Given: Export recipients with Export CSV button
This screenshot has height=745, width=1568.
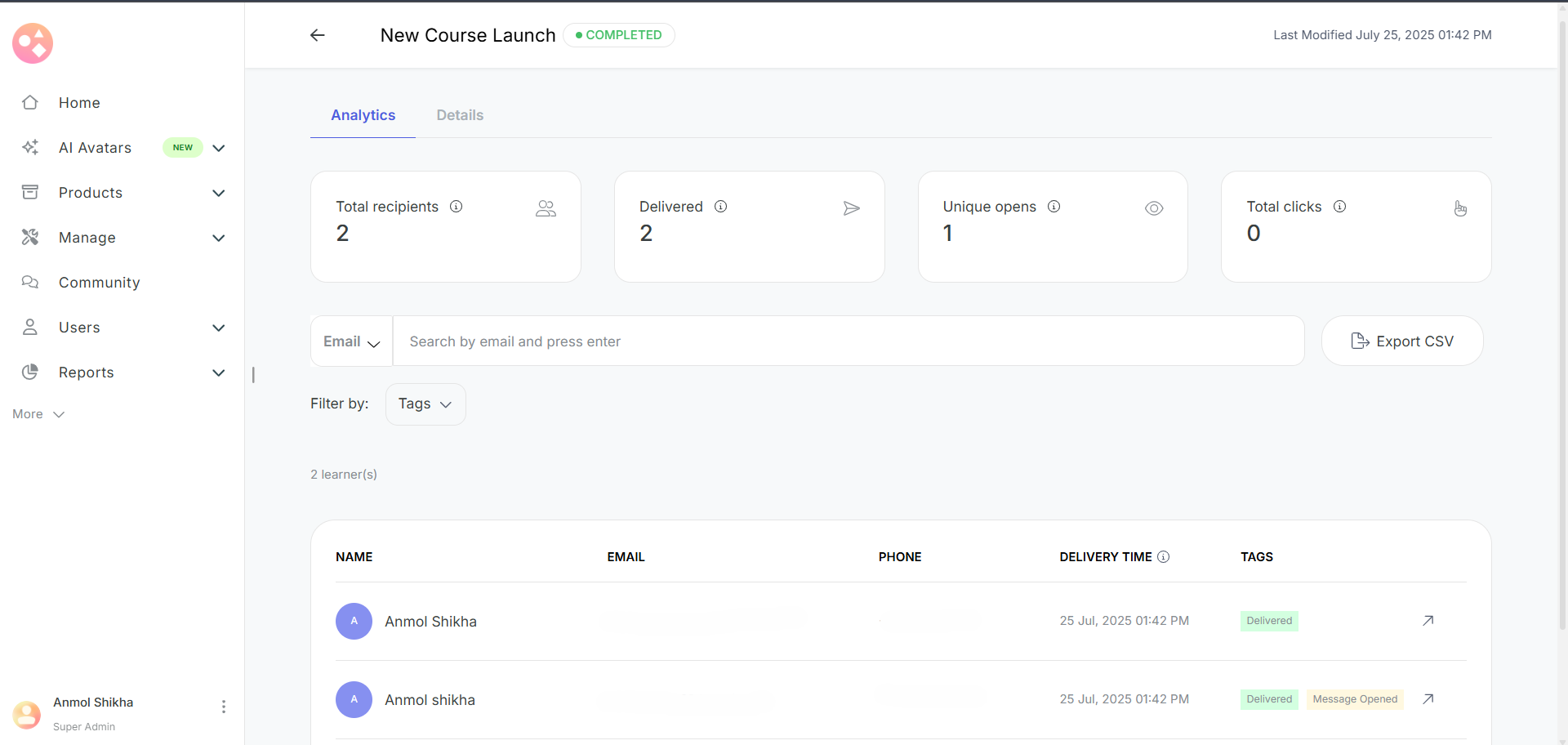Looking at the screenshot, I should (1401, 341).
